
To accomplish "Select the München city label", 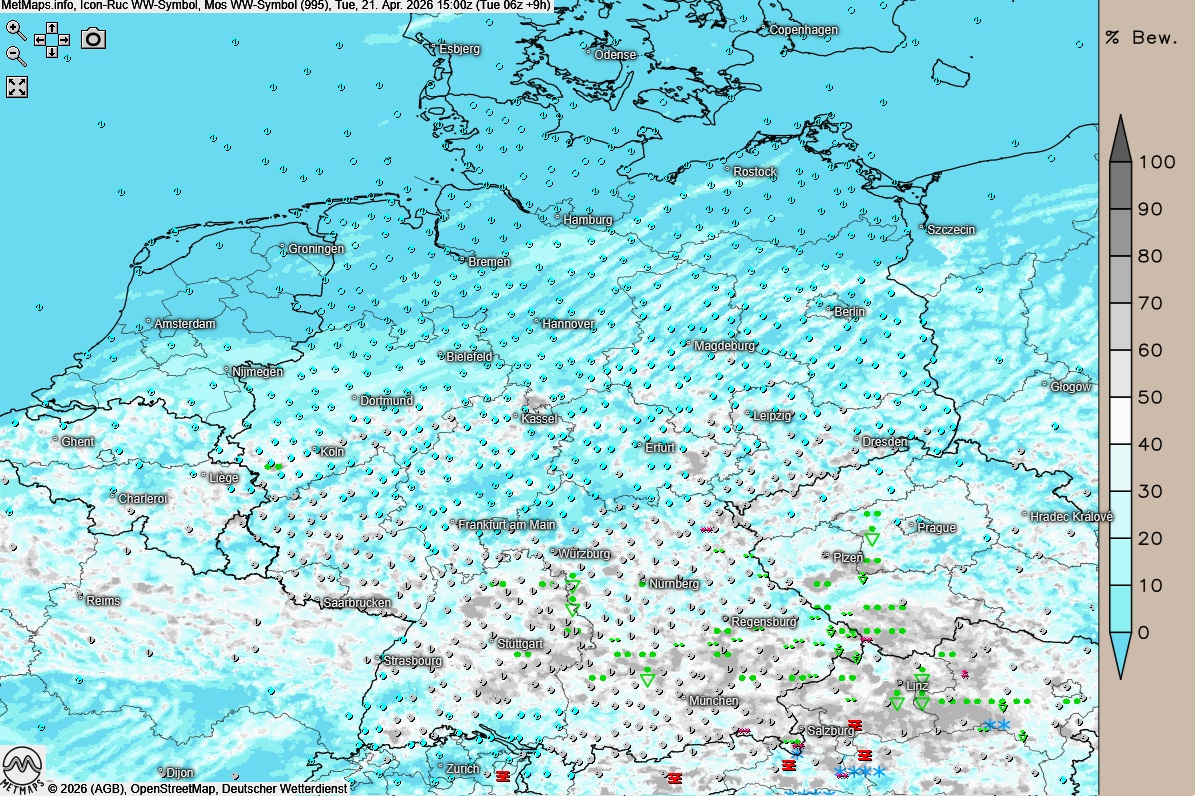I will point(713,701).
